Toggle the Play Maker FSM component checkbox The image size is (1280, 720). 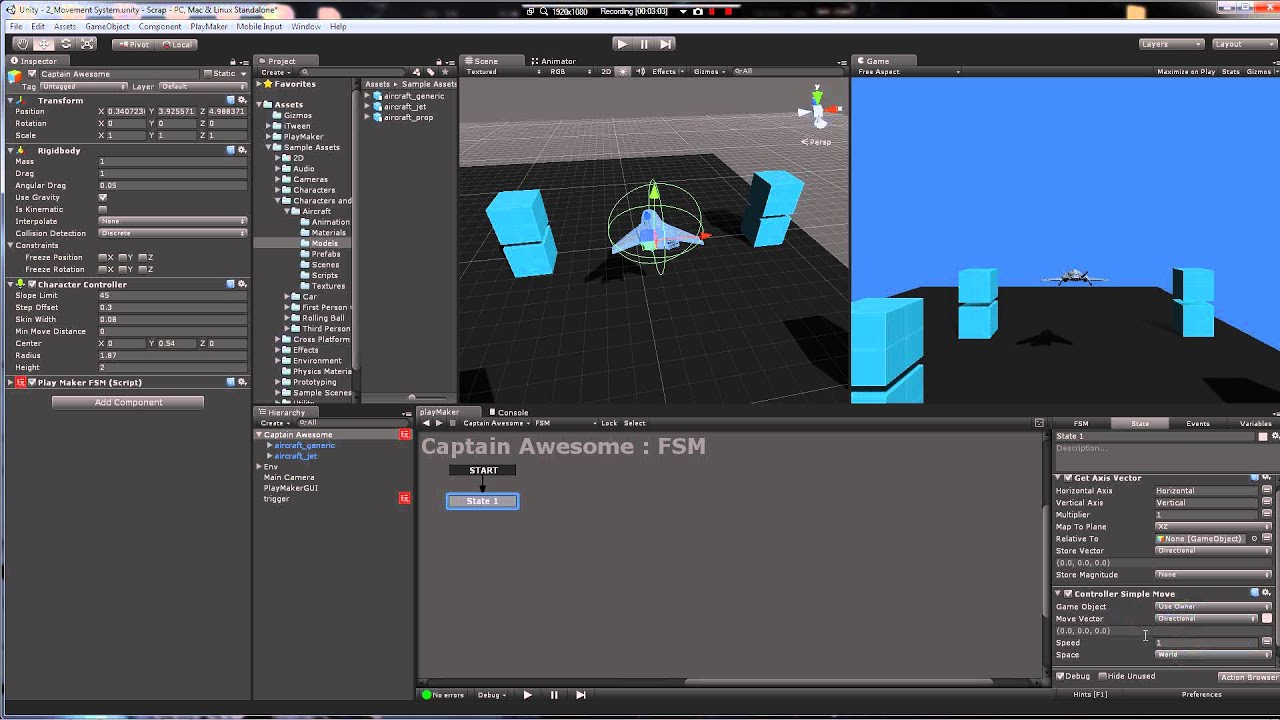pyautogui.click(x=32, y=382)
